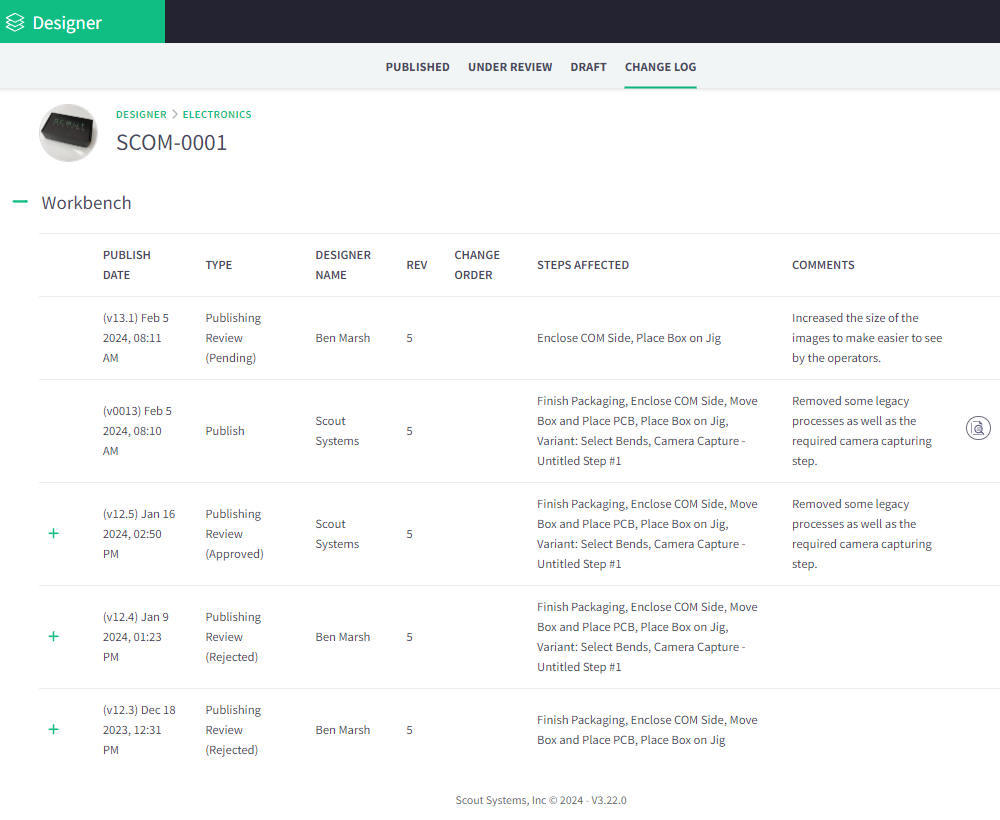Screen dimensions: 1000x820
Task: Open the Change Log tab
Action: [x=660, y=67]
